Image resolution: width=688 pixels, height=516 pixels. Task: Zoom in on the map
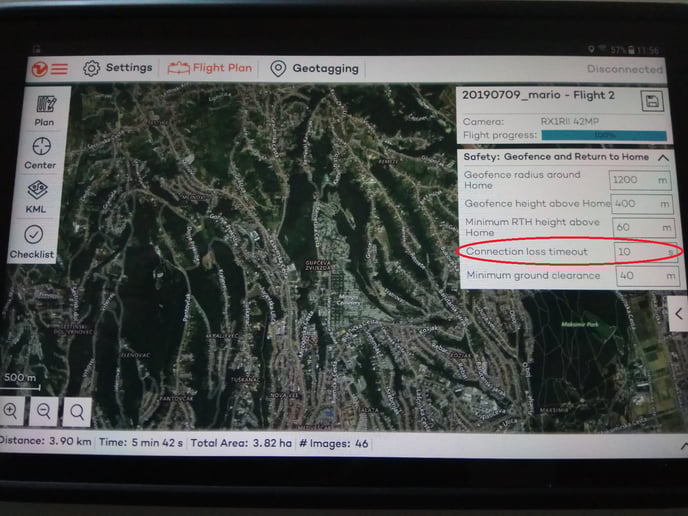point(11,411)
